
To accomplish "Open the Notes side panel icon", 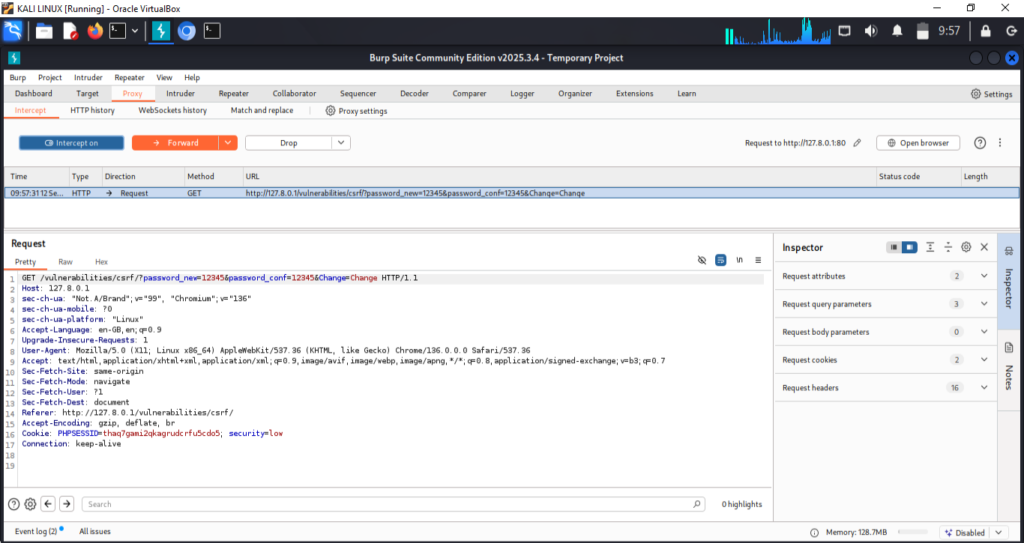I will 1009,348.
